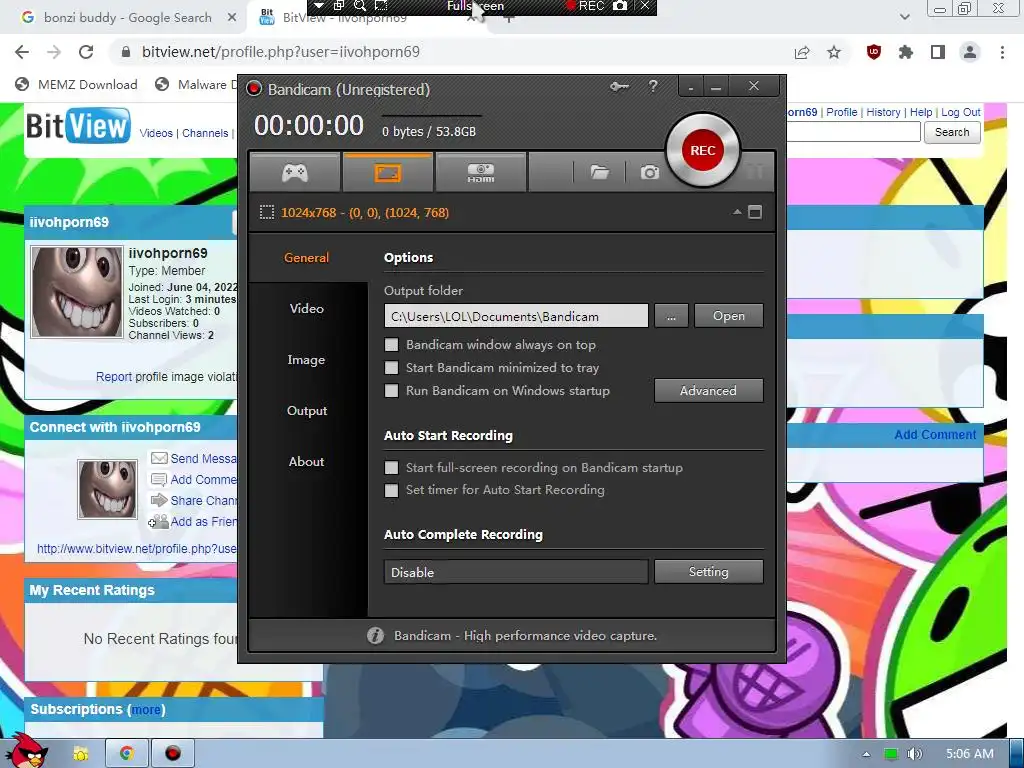
Task: Select Bandicam game recording mode gamepad icon
Action: tap(295, 172)
